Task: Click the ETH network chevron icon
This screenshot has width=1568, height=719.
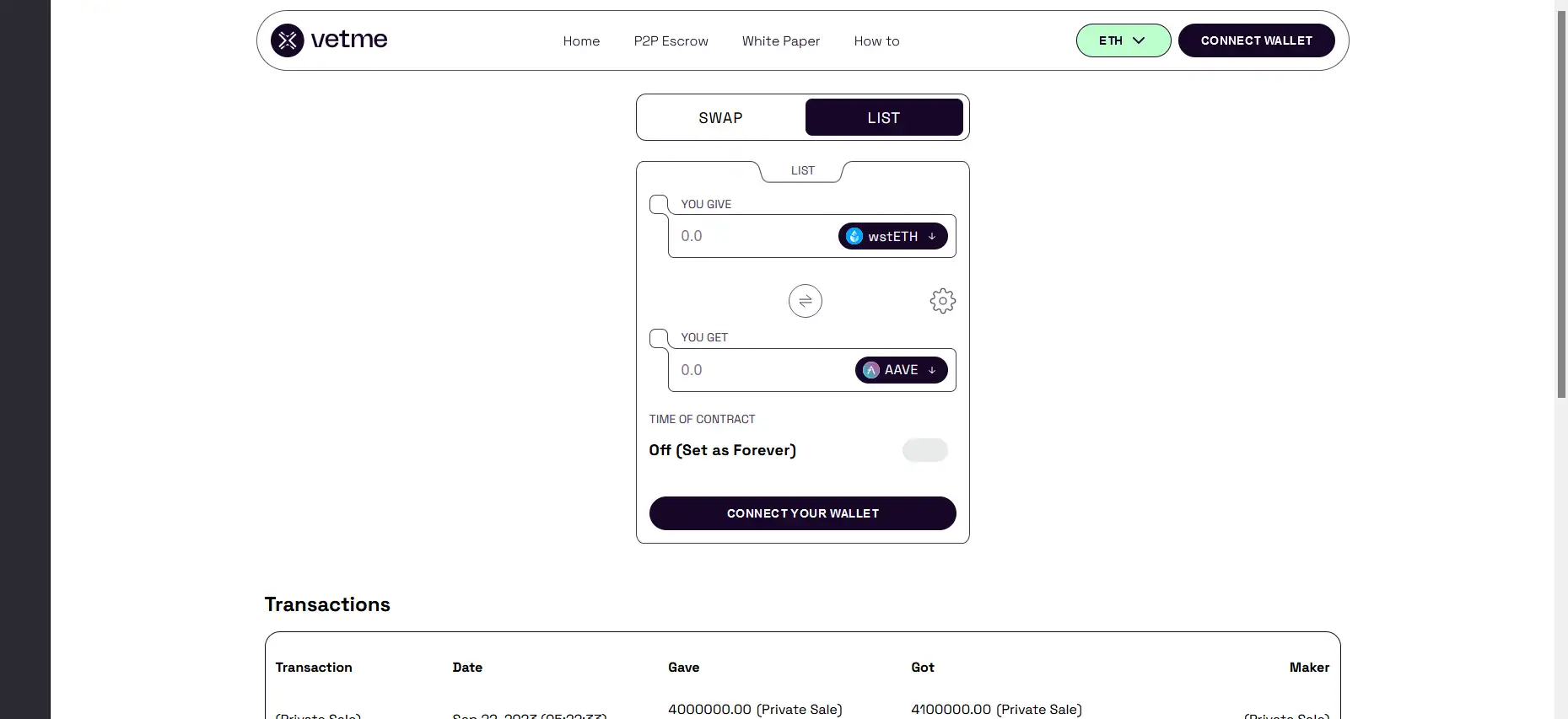Action: point(1139,40)
